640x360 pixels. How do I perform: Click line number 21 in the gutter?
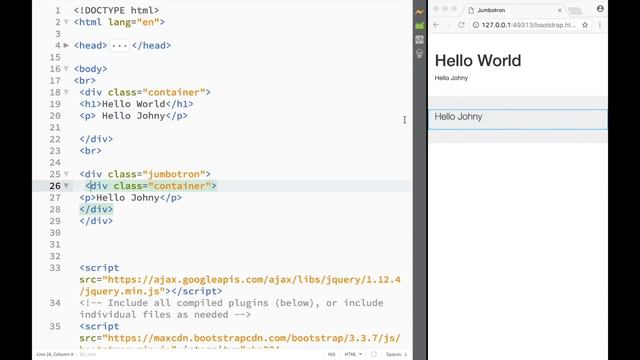point(55,128)
